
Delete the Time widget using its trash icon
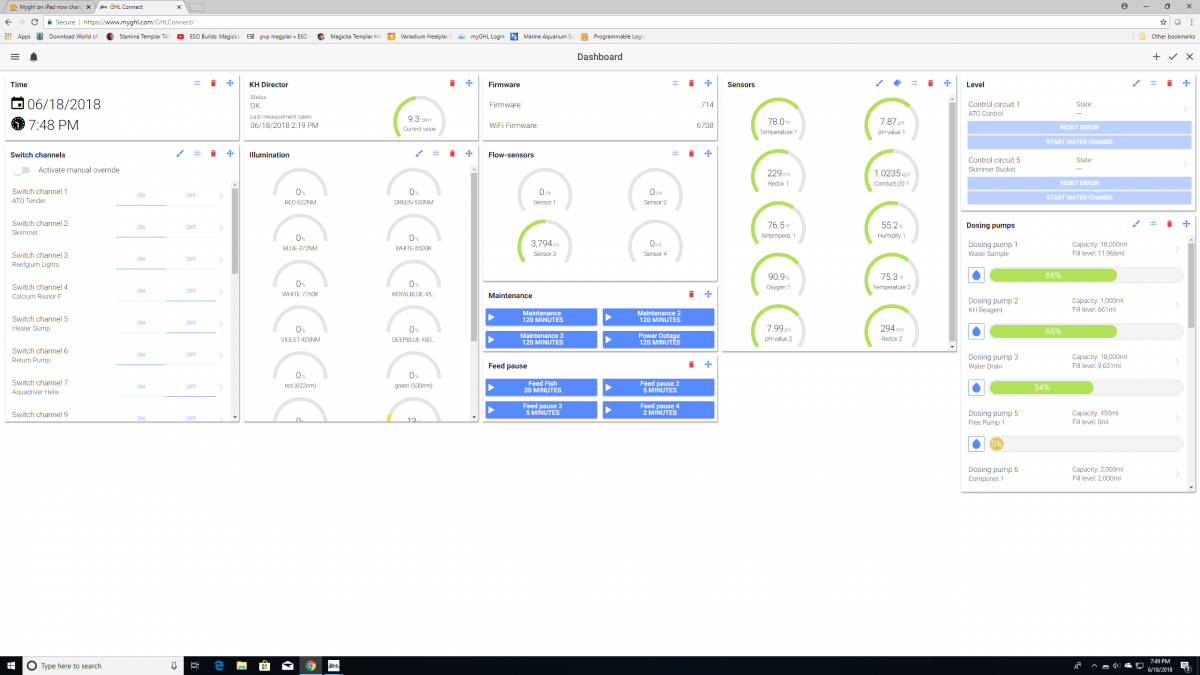[213, 83]
